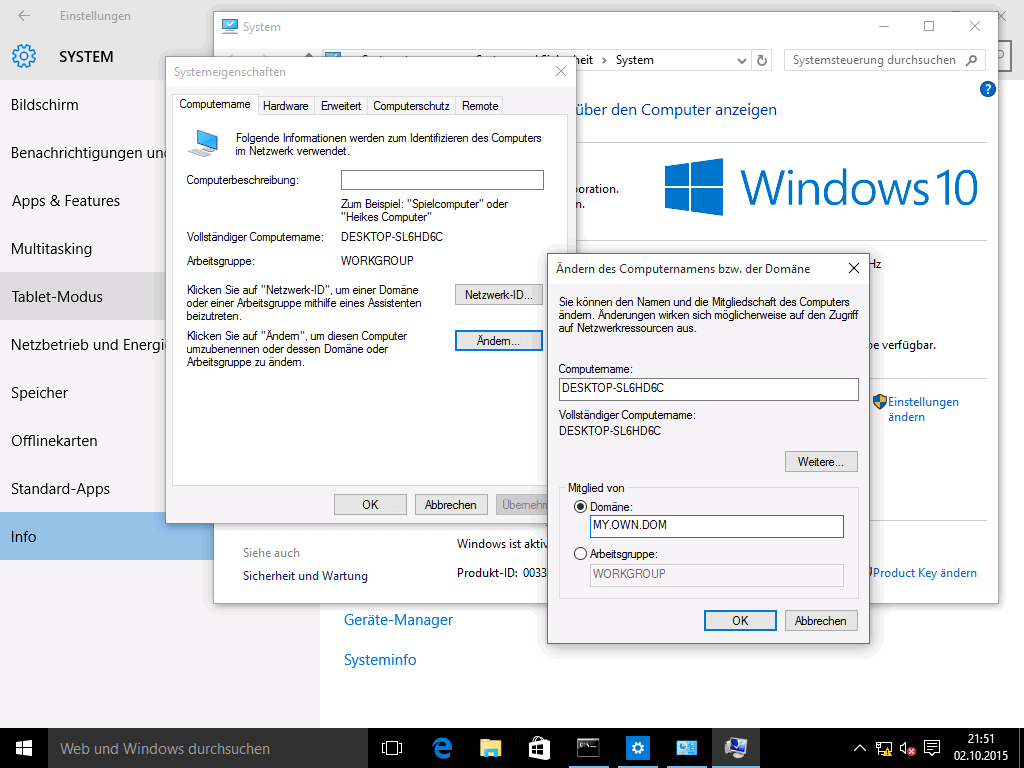Viewport: 1024px width, 768px height.
Task: Close the Systemeigenschaften dialog
Action: click(x=561, y=71)
